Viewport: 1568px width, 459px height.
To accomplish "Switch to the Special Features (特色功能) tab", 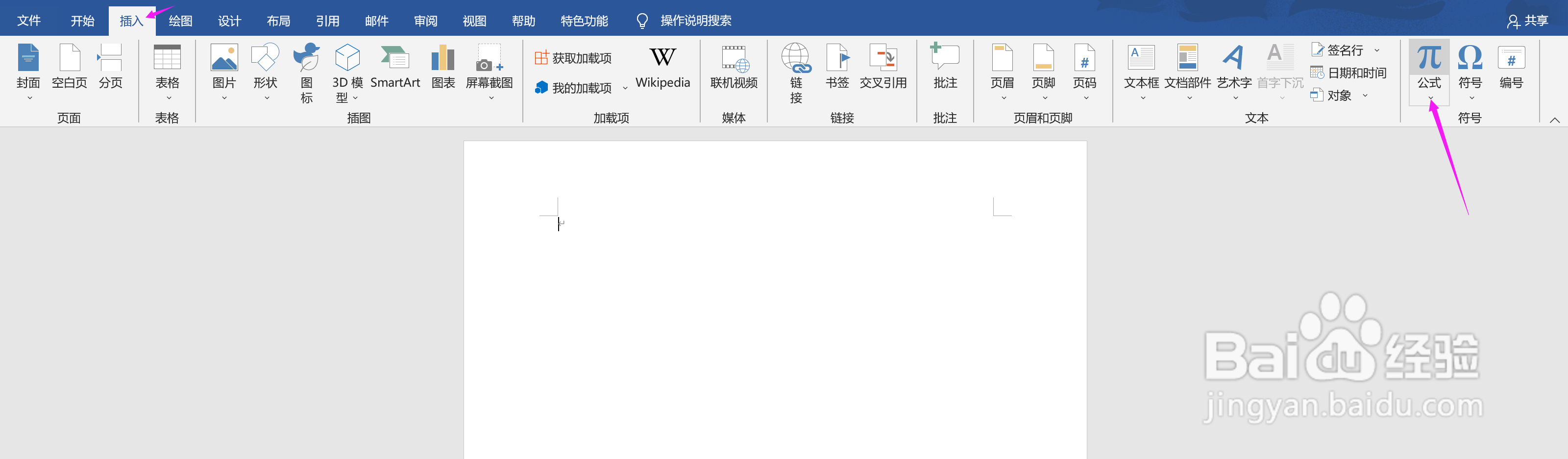I will (x=585, y=21).
